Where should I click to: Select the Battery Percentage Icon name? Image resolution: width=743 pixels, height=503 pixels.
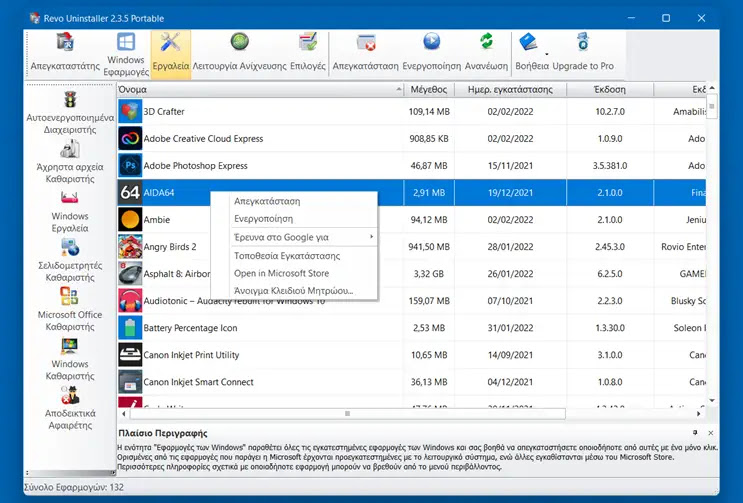tap(190, 328)
